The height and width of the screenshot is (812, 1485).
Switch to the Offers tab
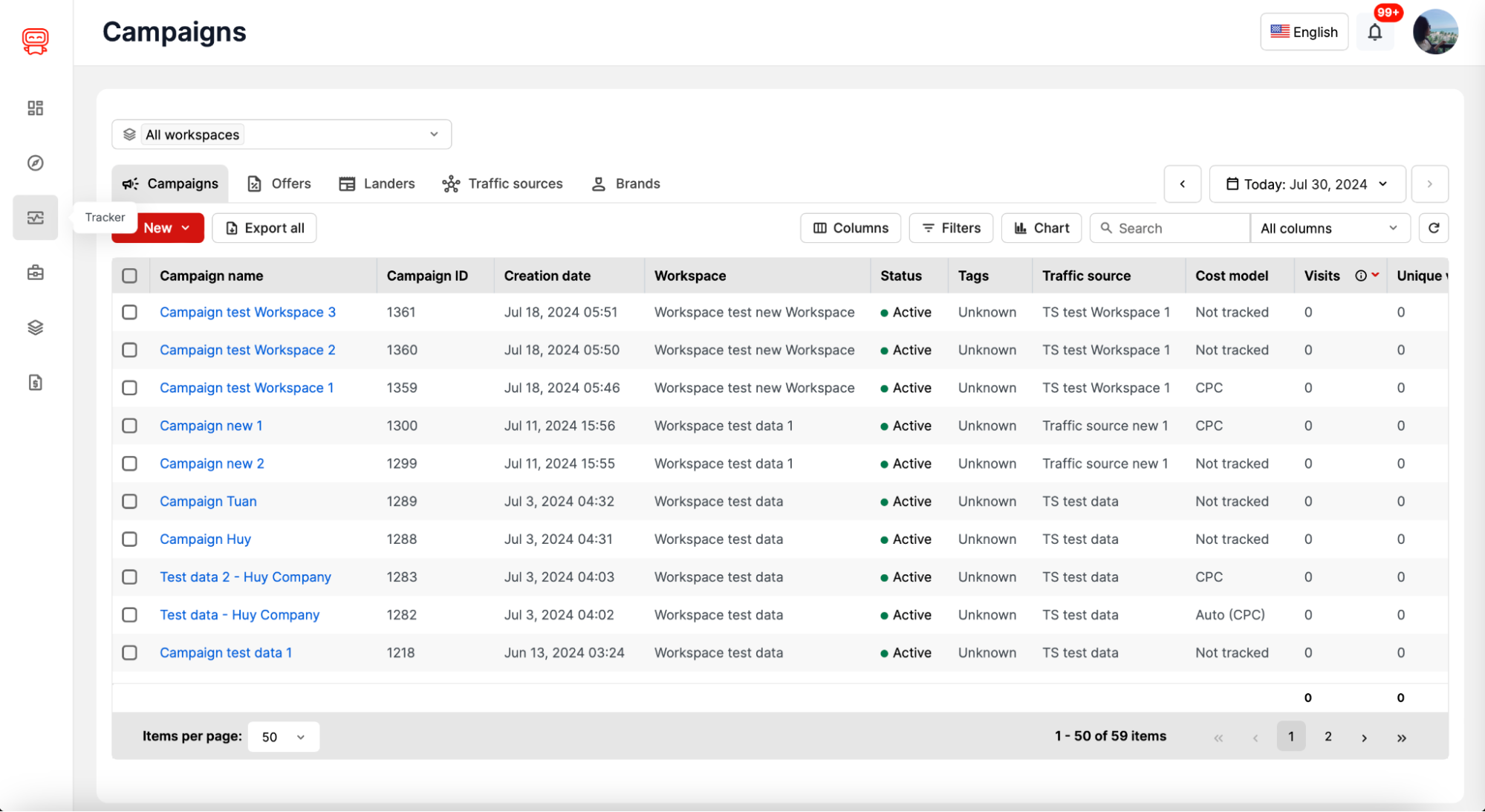[x=279, y=183]
